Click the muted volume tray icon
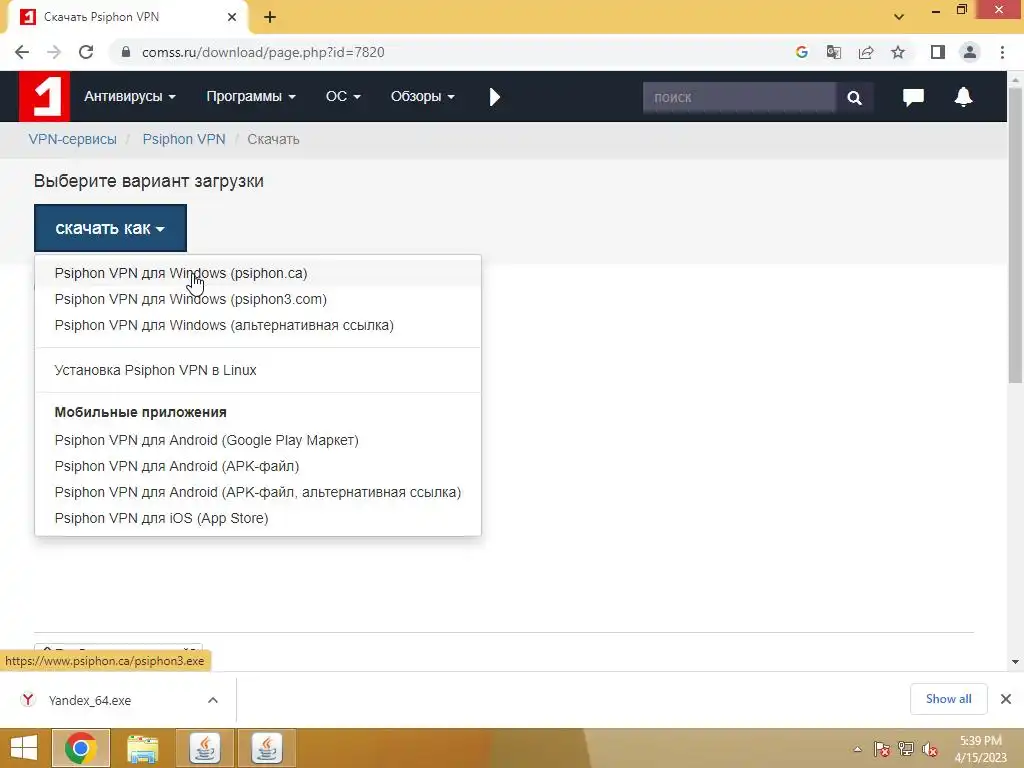The image size is (1024, 768). tap(930, 749)
